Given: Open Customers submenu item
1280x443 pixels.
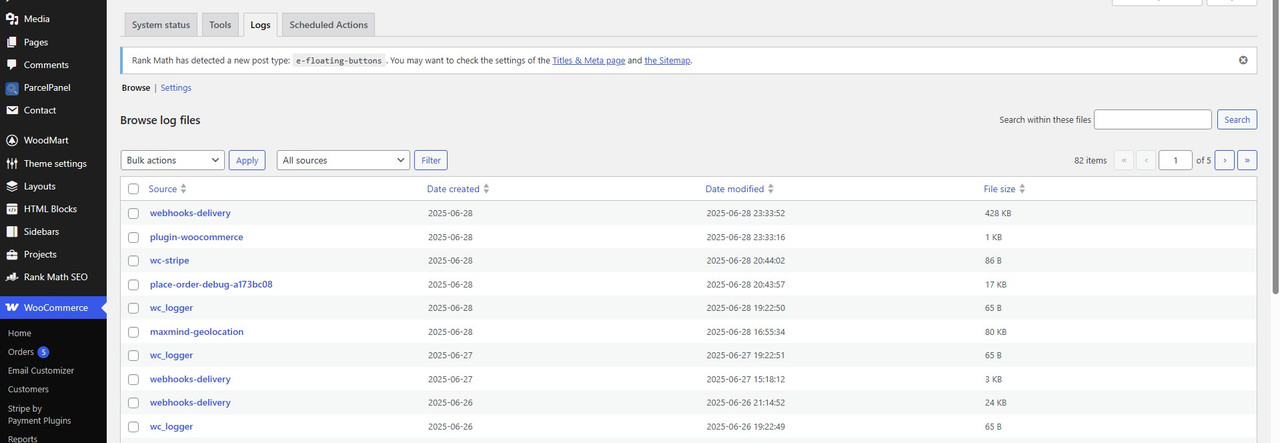Looking at the screenshot, I should [x=28, y=389].
